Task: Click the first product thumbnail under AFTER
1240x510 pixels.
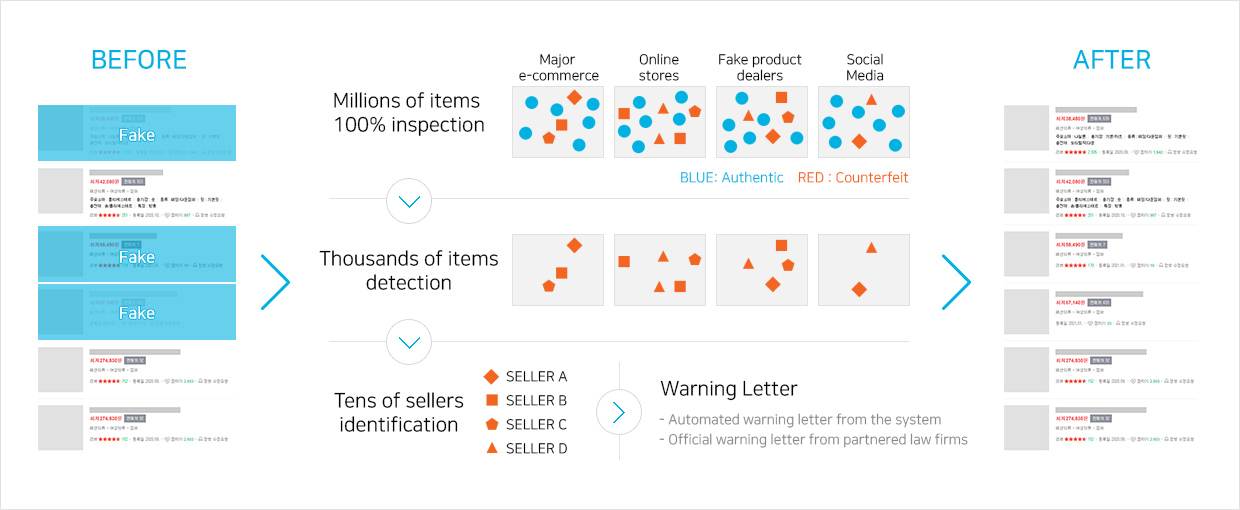Action: [x=1025, y=128]
